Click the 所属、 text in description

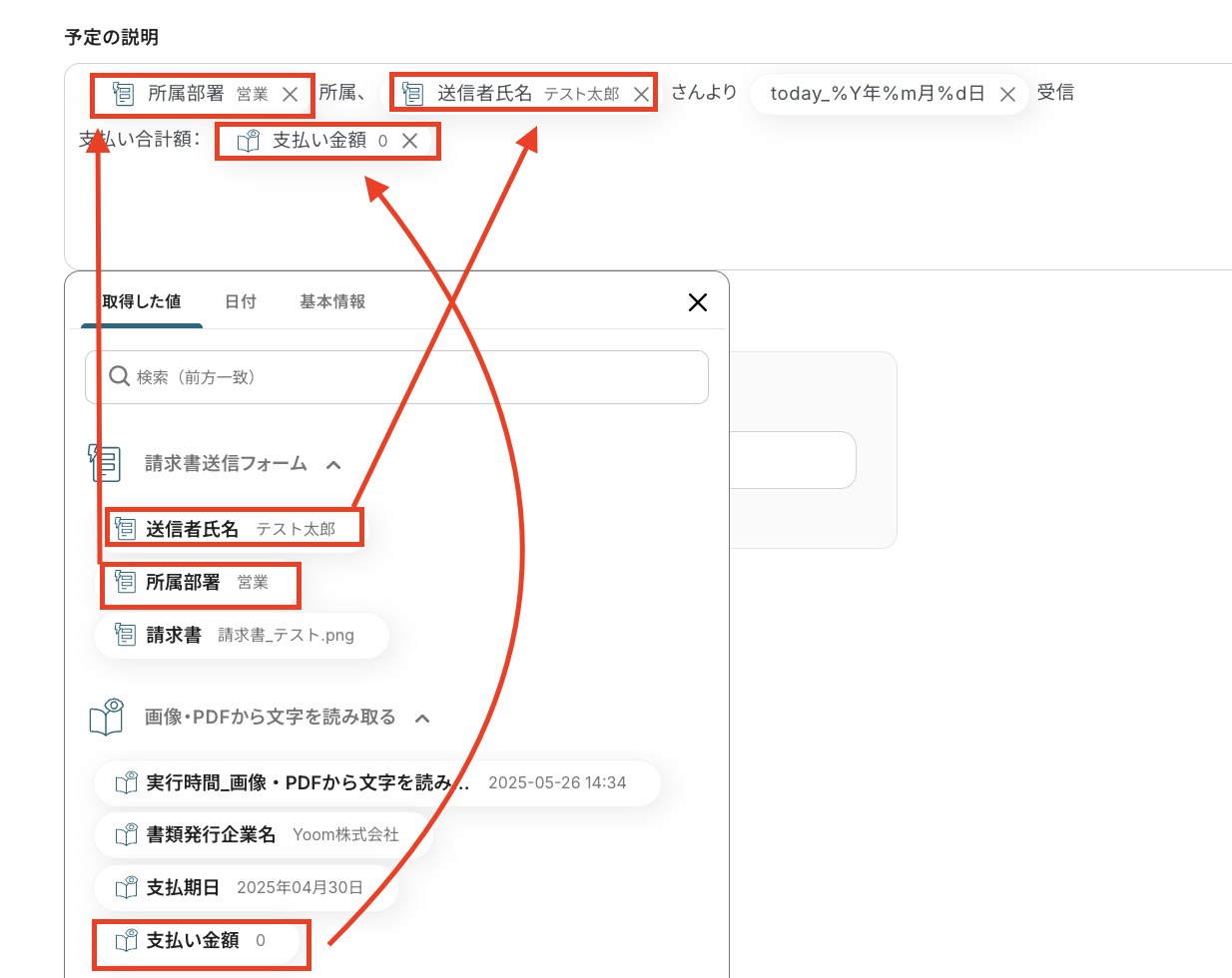[x=342, y=93]
